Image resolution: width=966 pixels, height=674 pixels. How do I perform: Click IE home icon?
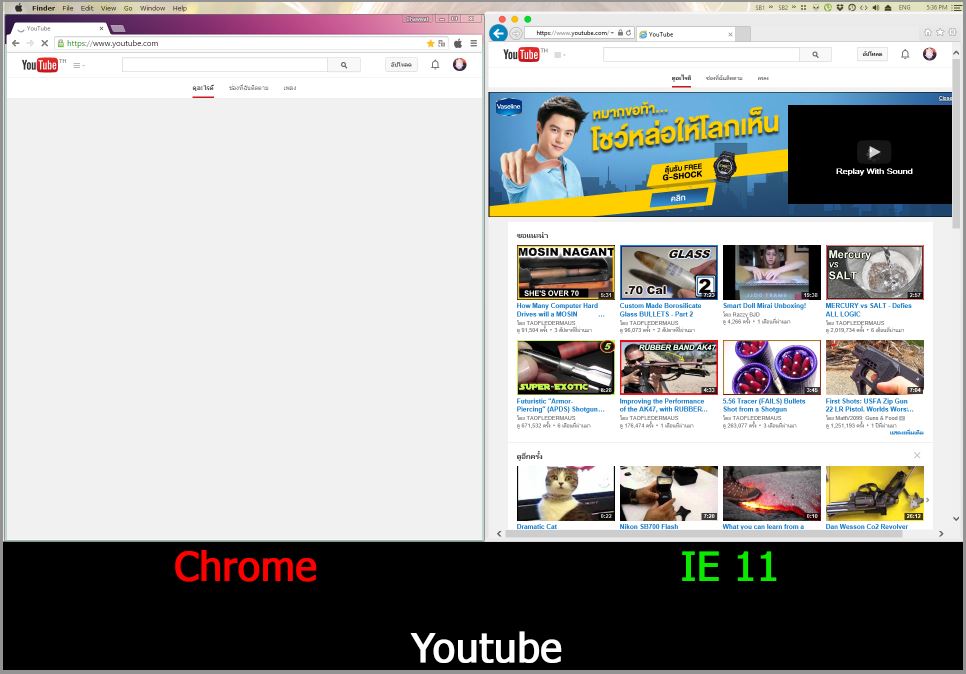click(x=928, y=32)
